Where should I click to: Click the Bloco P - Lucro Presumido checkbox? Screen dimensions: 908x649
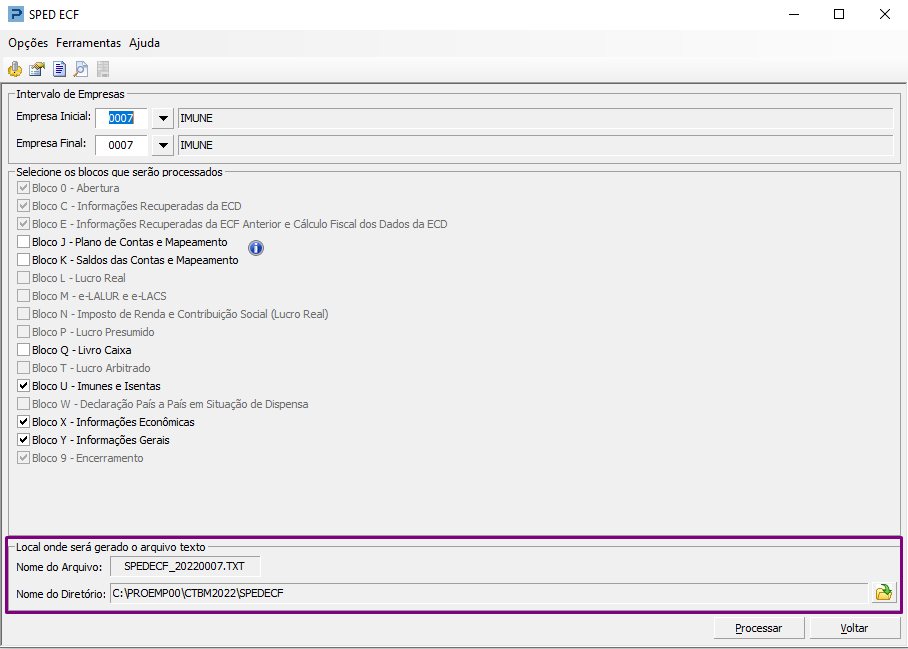tap(23, 332)
